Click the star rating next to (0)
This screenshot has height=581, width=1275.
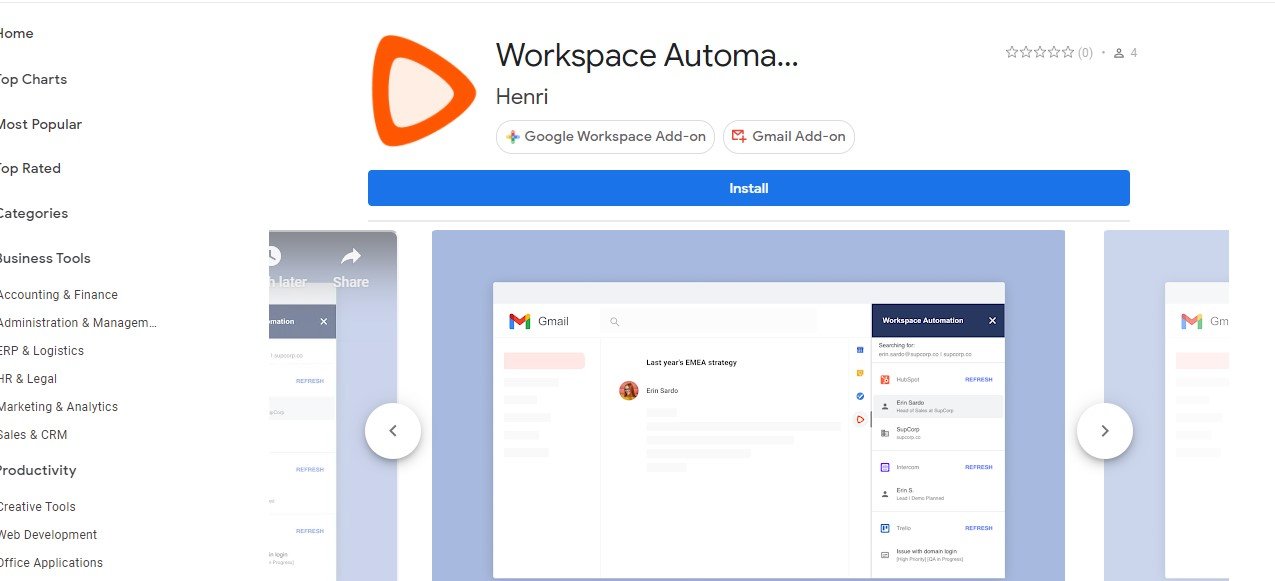click(1040, 52)
